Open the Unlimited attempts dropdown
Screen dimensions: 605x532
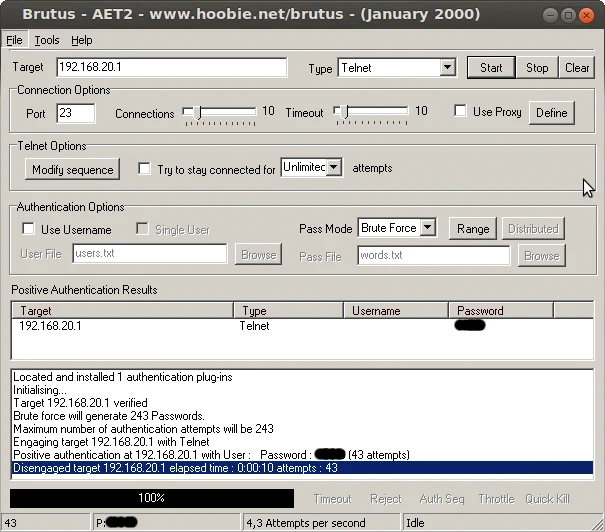click(311, 167)
